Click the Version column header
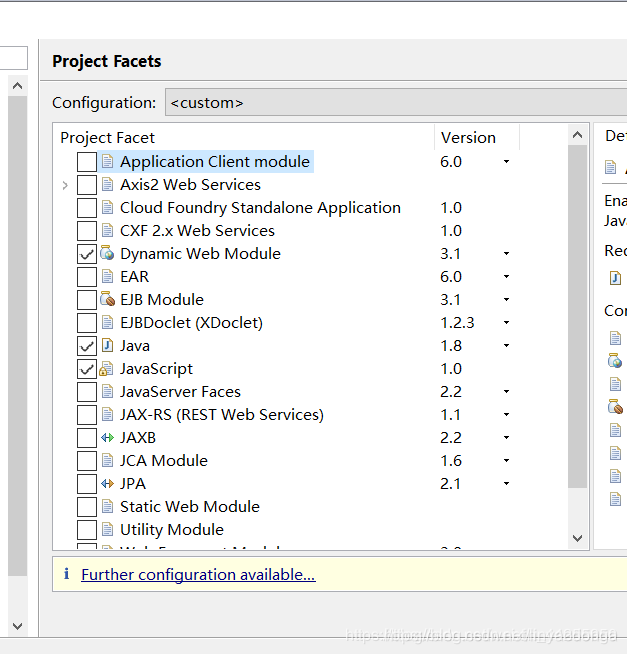 click(477, 137)
